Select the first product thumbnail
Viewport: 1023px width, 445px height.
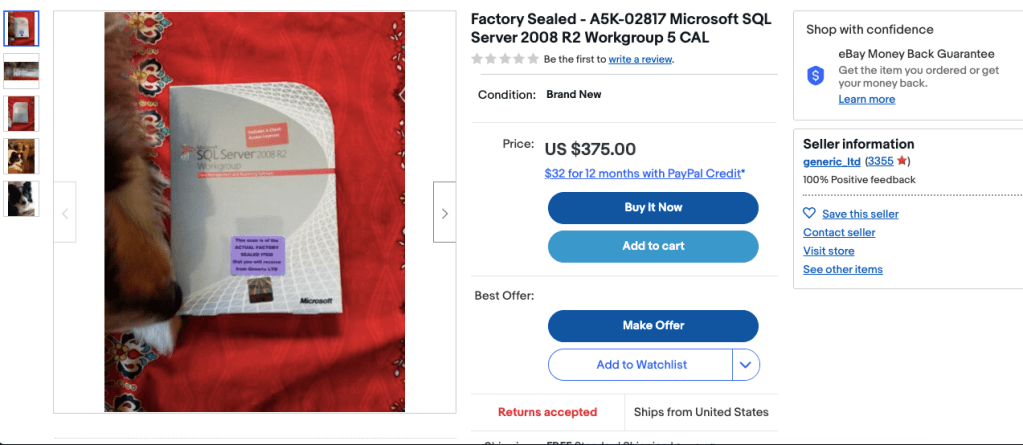click(22, 29)
